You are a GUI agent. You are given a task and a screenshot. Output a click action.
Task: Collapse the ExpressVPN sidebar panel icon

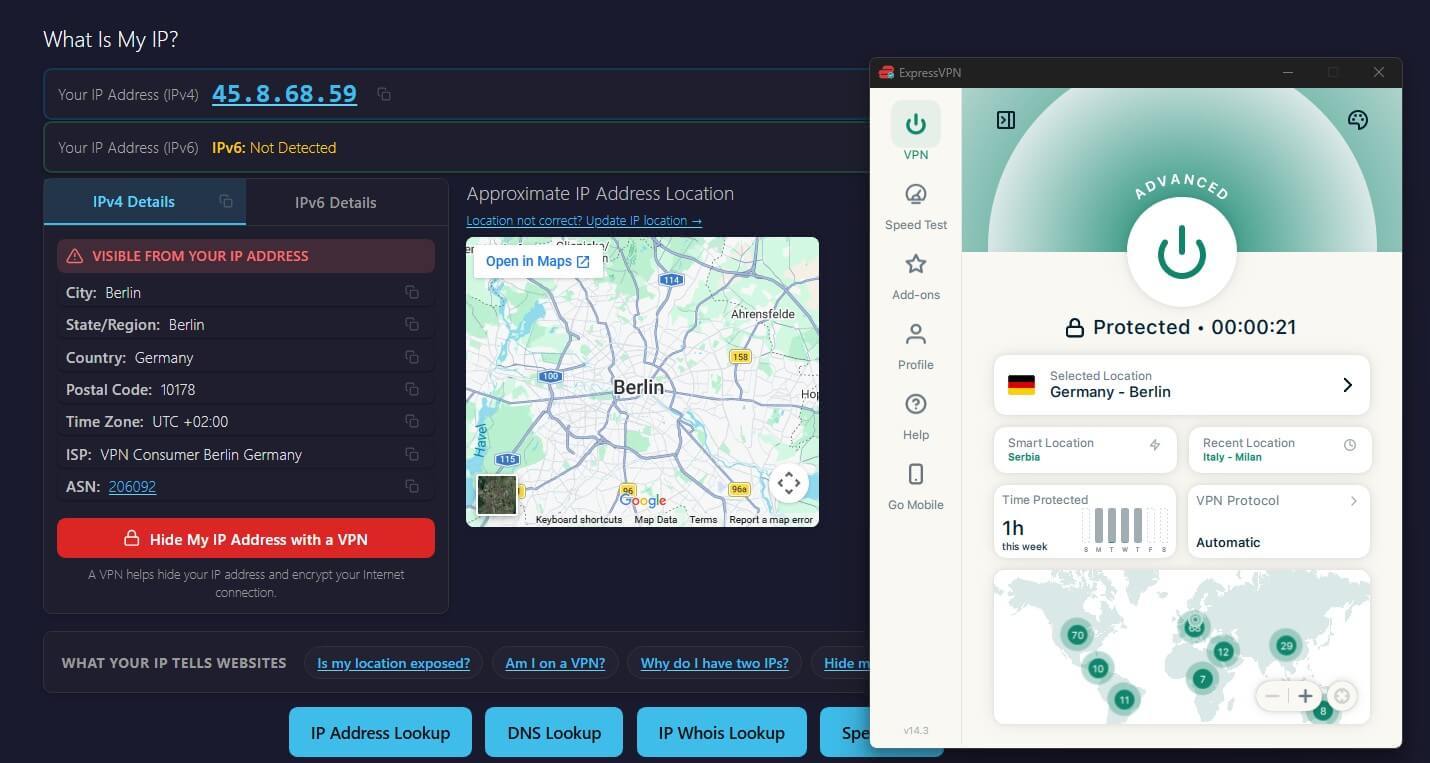1006,120
